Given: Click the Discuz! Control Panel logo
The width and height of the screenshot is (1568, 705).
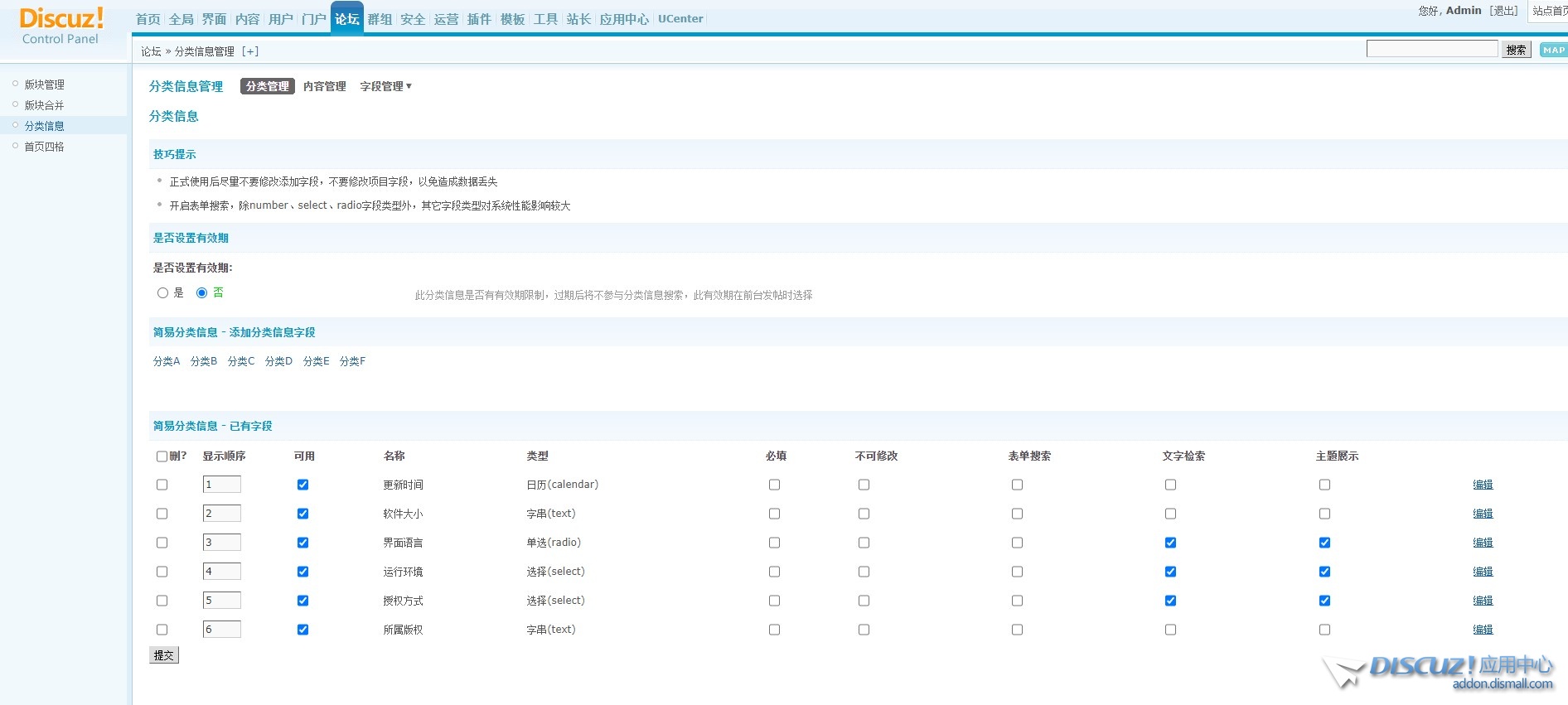Looking at the screenshot, I should coord(61,27).
